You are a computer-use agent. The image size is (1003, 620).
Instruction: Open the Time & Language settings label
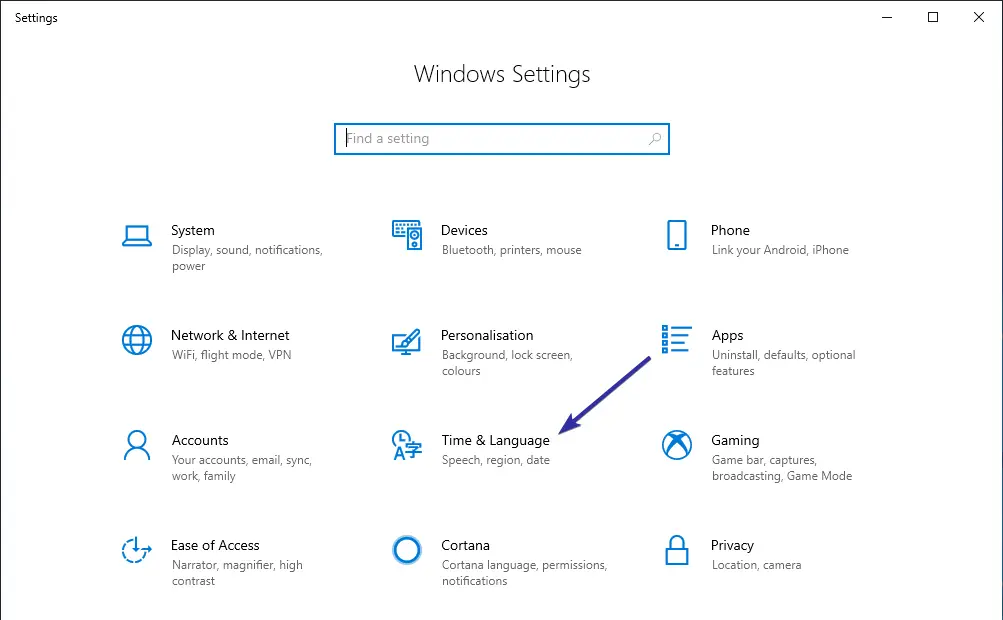coord(495,440)
